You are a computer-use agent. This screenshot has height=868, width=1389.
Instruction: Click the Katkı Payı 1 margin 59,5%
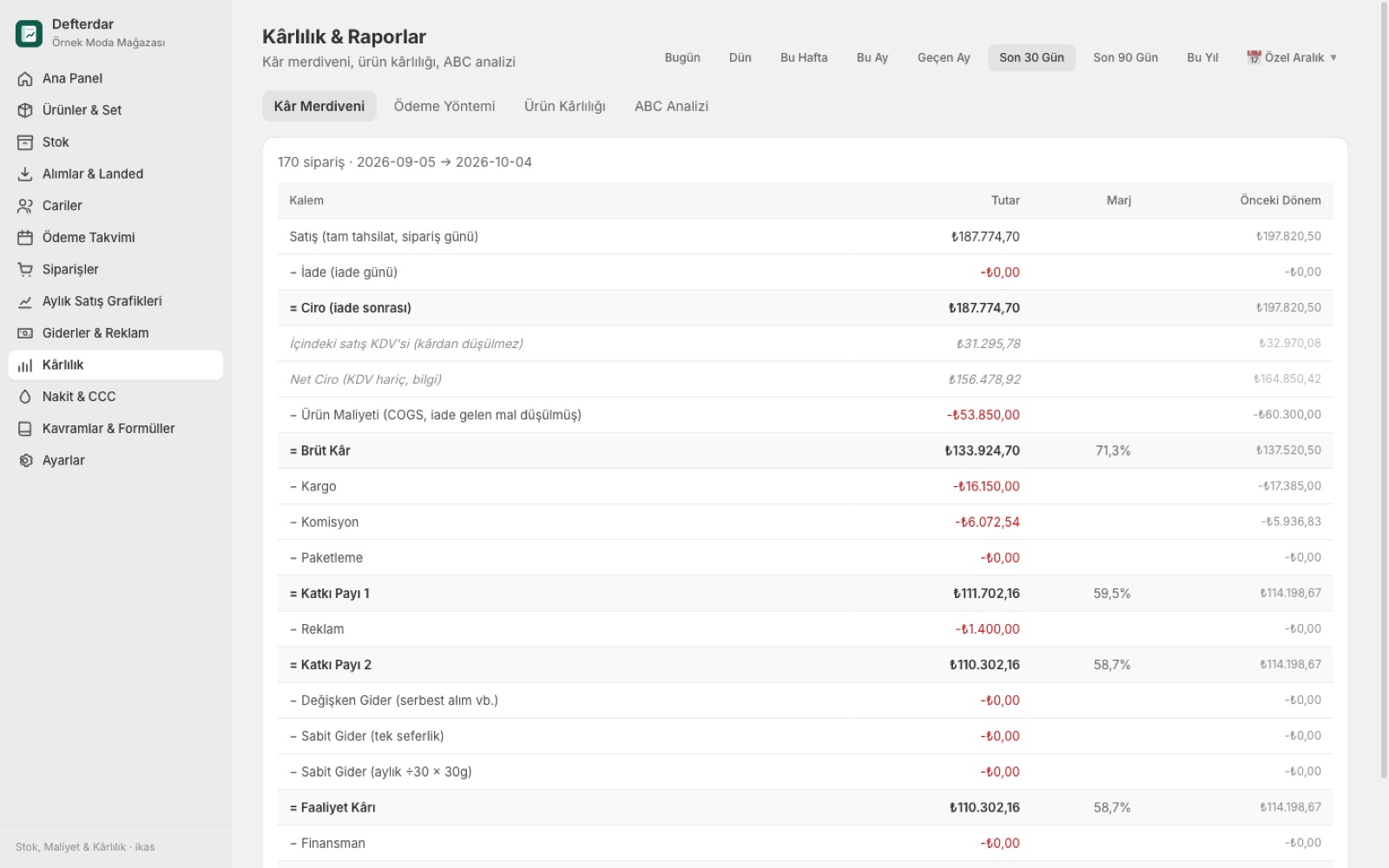coord(1112,594)
